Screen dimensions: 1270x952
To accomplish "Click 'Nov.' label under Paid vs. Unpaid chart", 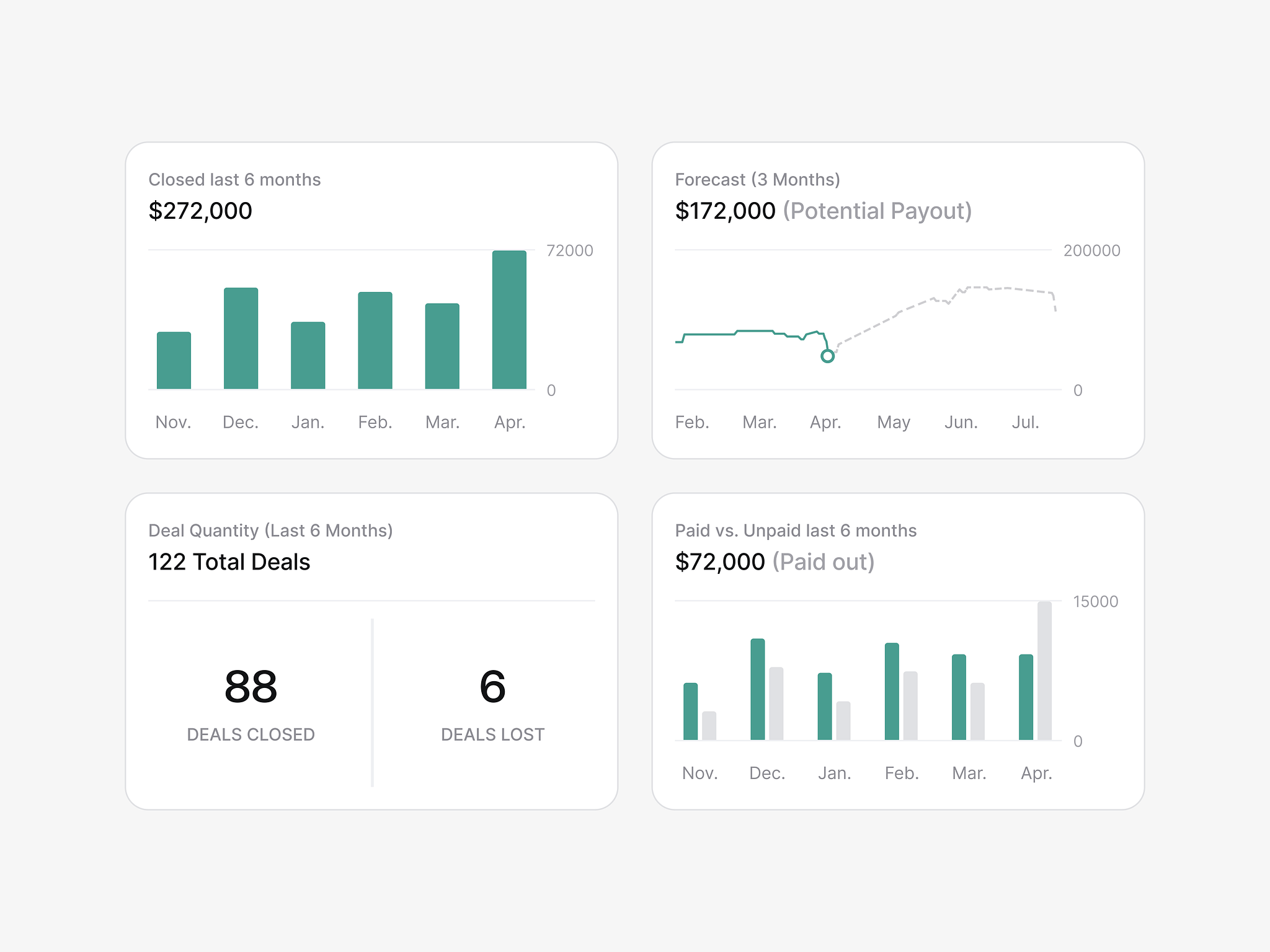I will tap(700, 773).
